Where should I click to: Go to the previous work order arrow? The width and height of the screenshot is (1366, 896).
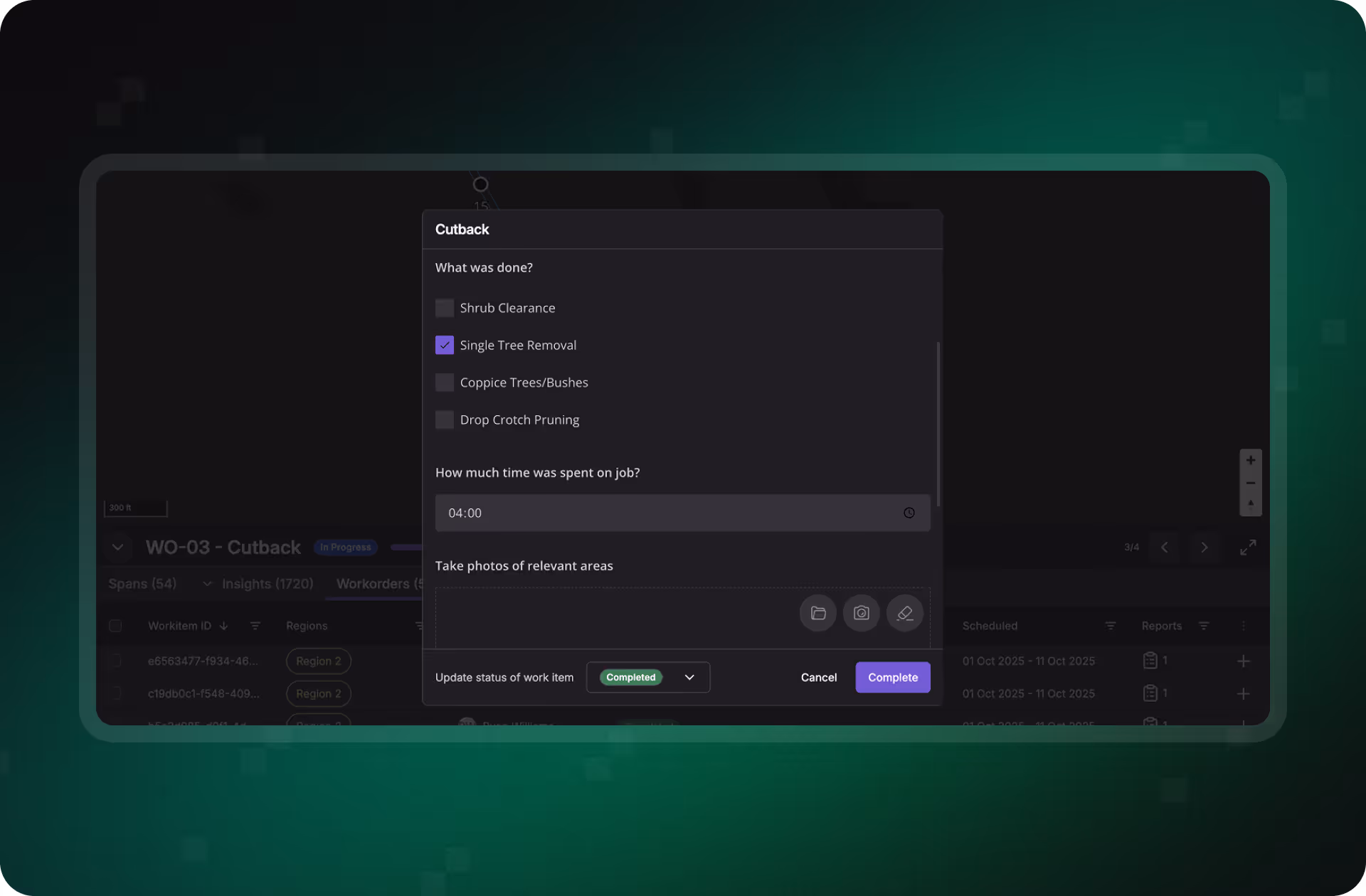pos(1164,547)
